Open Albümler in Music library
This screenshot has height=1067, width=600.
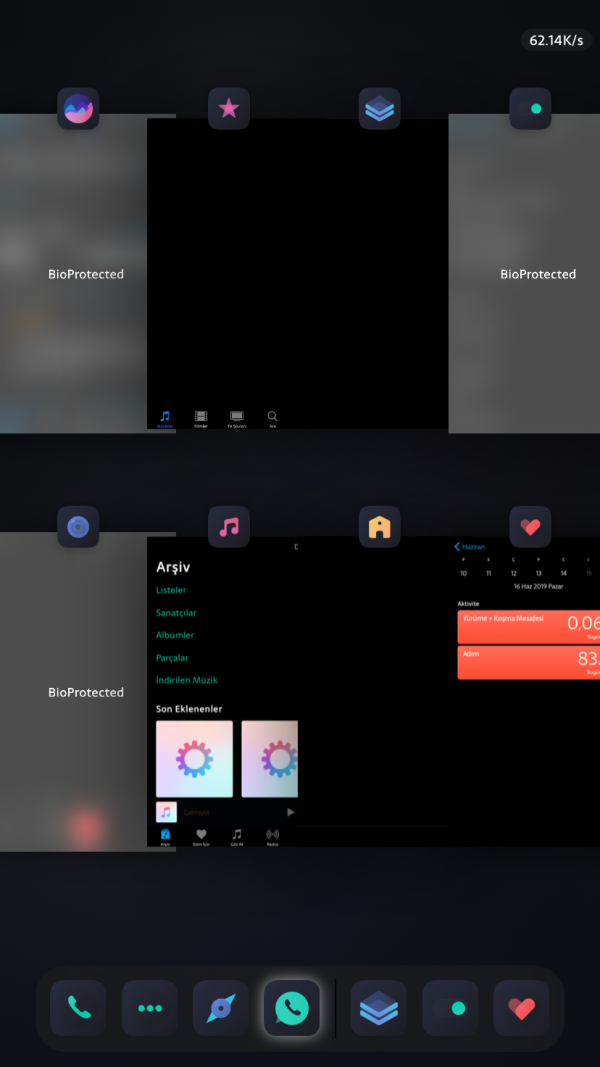(x=175, y=635)
